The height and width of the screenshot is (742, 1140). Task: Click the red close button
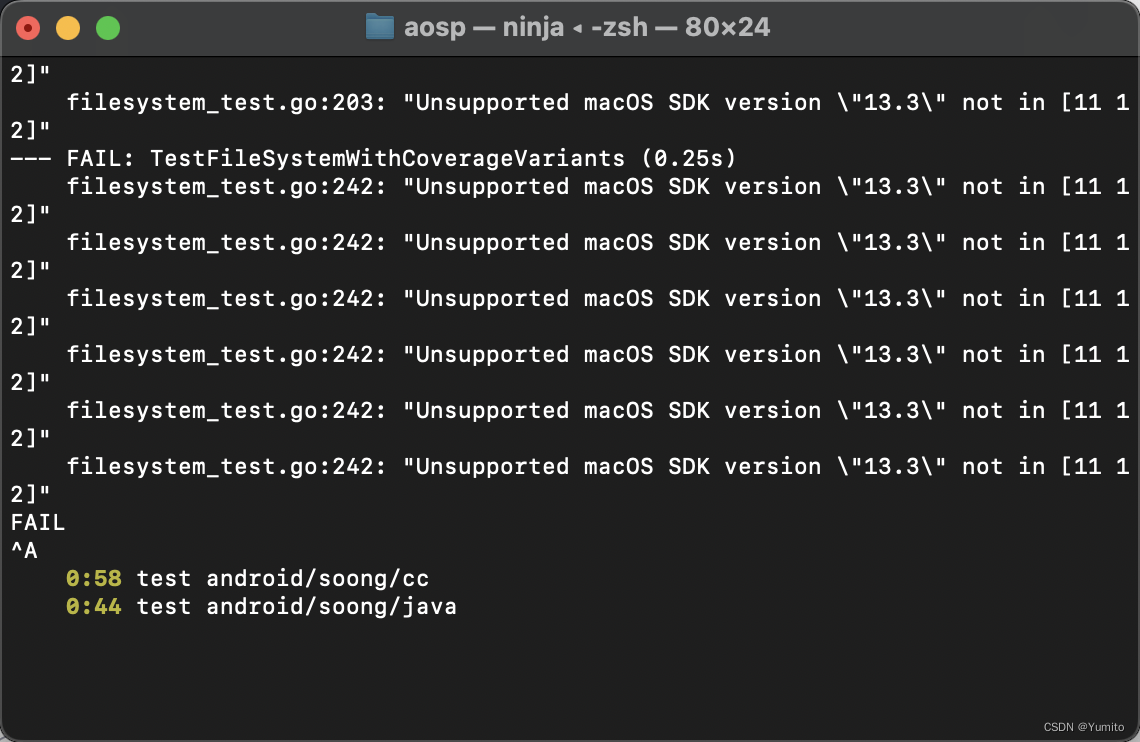28,27
